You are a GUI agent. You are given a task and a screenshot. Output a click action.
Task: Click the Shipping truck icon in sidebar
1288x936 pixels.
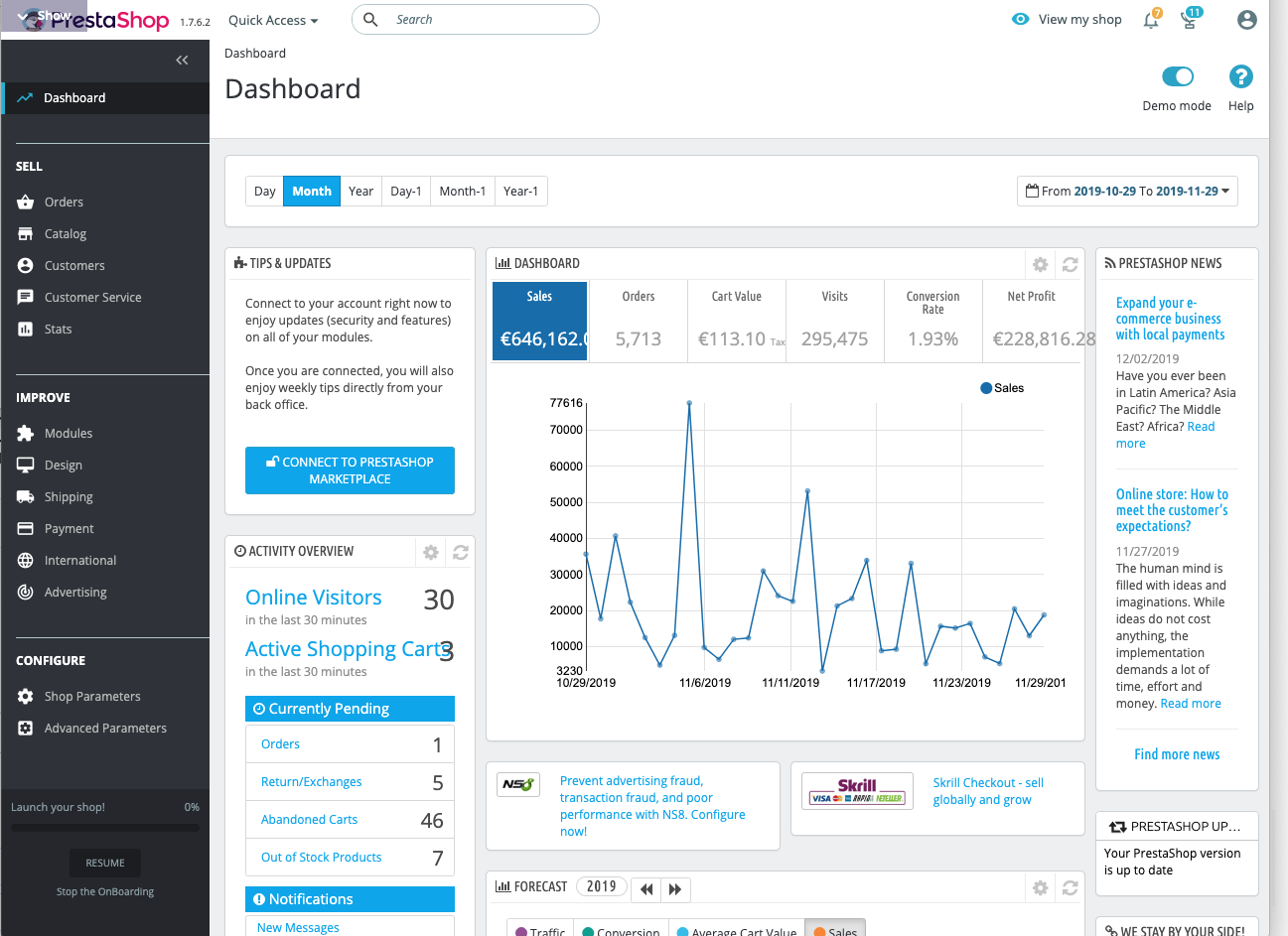[x=26, y=497]
